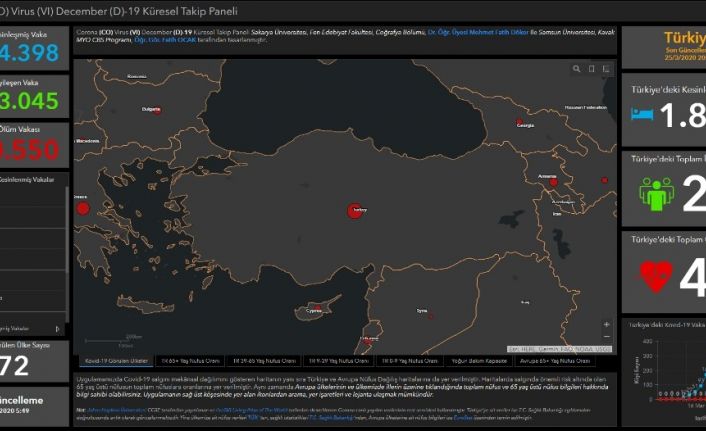
Task: Click the red heart pulse icon
Action: click(x=656, y=274)
